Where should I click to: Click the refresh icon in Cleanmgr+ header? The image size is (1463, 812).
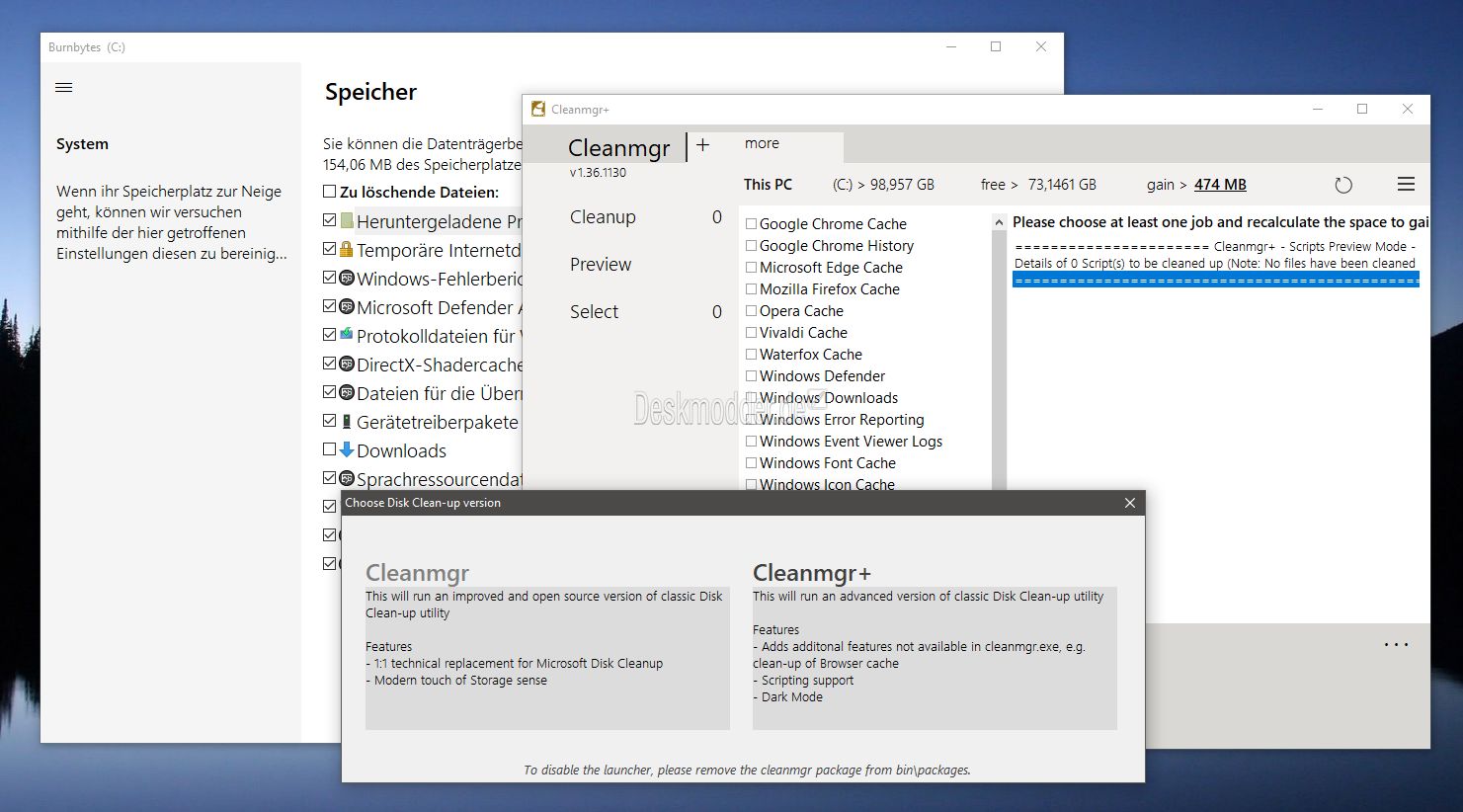[1343, 185]
